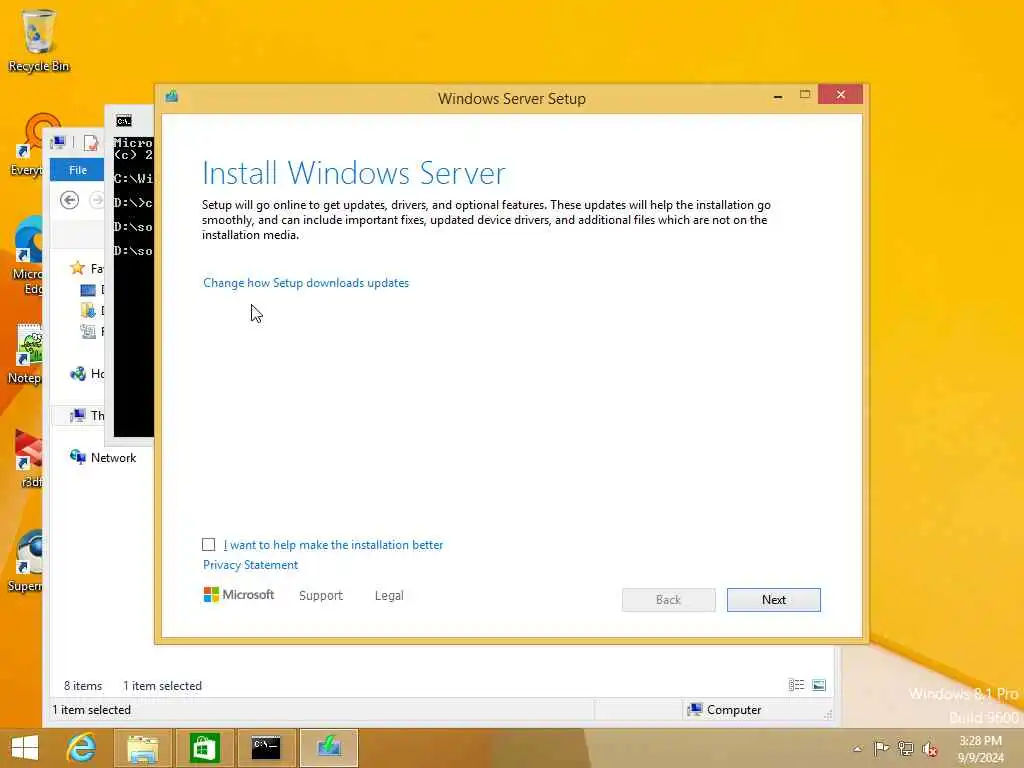Click command prompt window title icon

pyautogui.click(x=123, y=121)
